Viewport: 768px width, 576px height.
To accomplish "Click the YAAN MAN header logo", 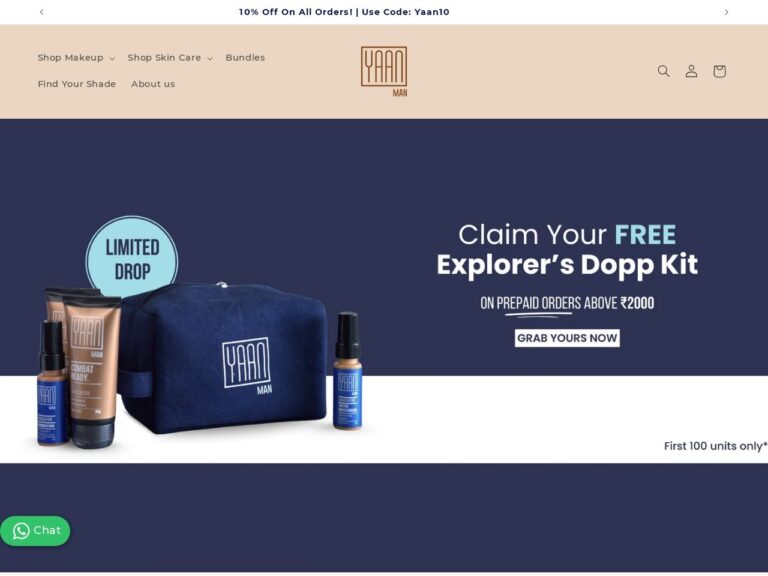I will coord(384,71).
